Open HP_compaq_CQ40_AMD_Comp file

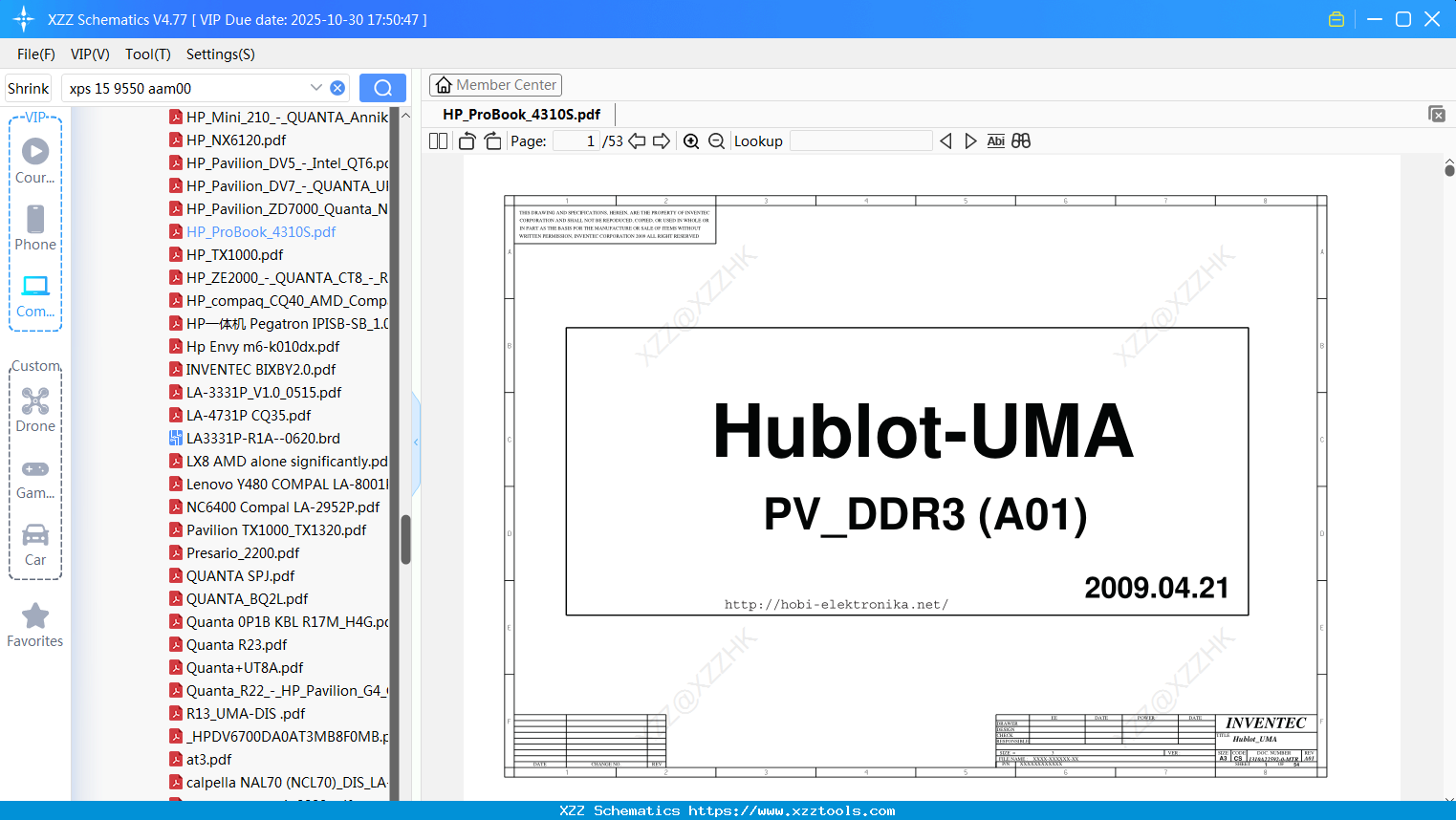pyautogui.click(x=278, y=300)
